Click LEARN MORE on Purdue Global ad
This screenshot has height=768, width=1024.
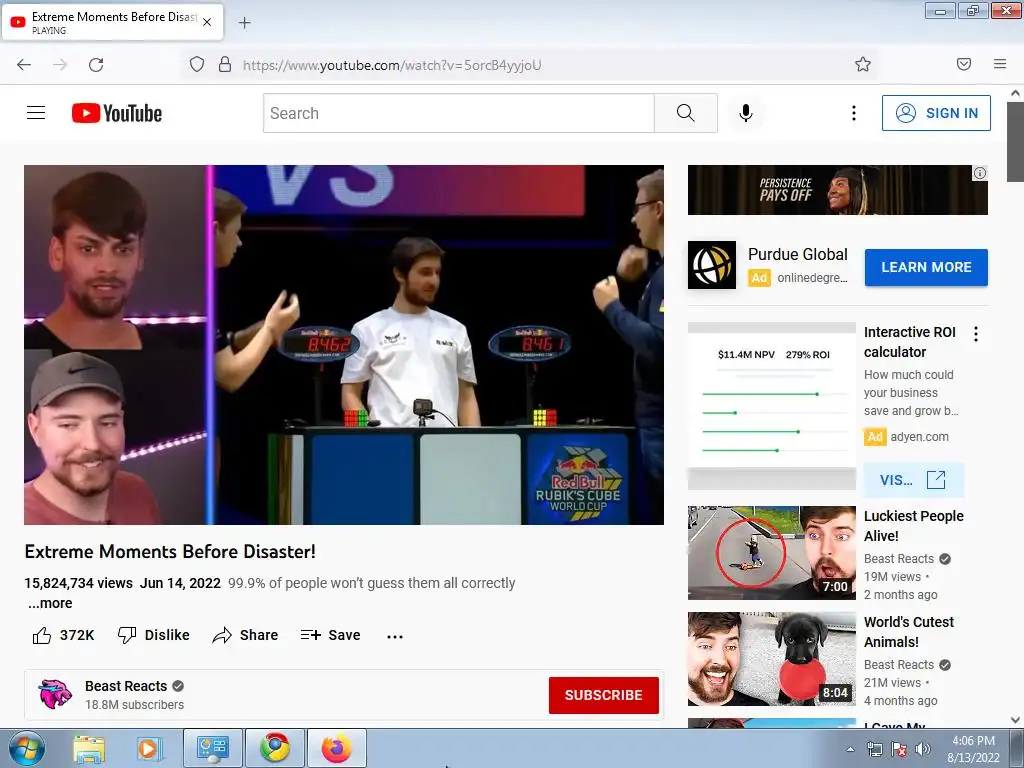pos(926,267)
